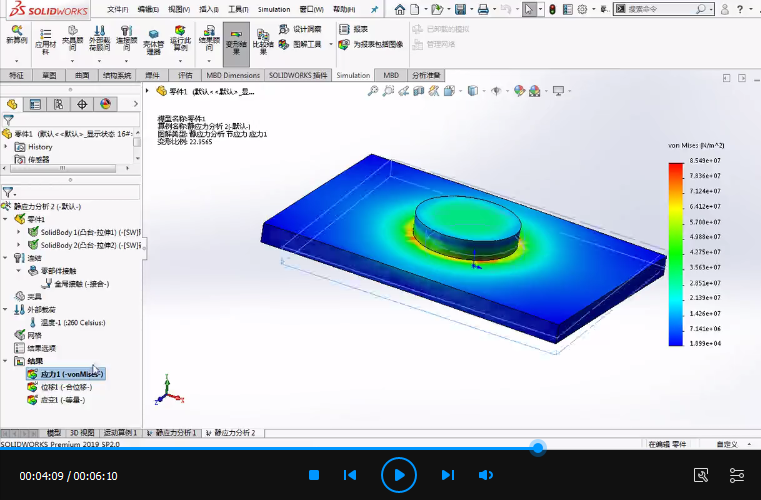Collapse the 外部载荷 external loads node
The width and height of the screenshot is (761, 500).
coord(5,309)
